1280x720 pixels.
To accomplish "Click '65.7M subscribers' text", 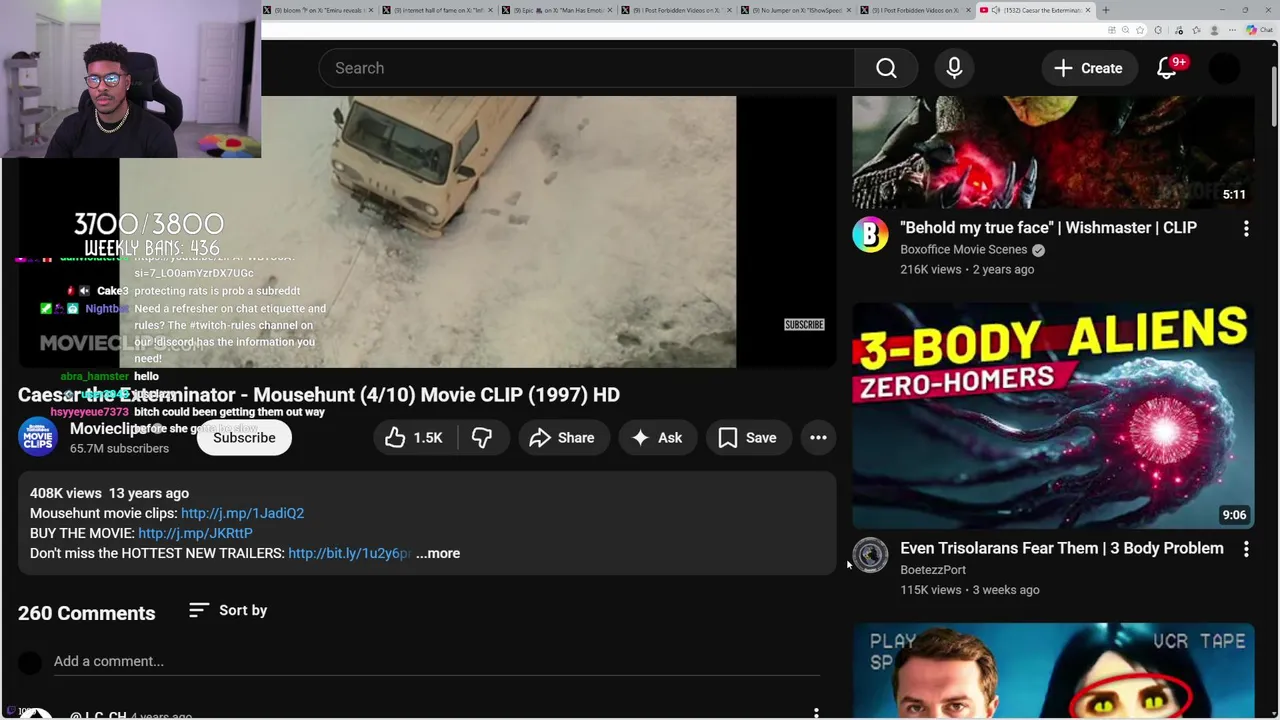I will [x=119, y=449].
